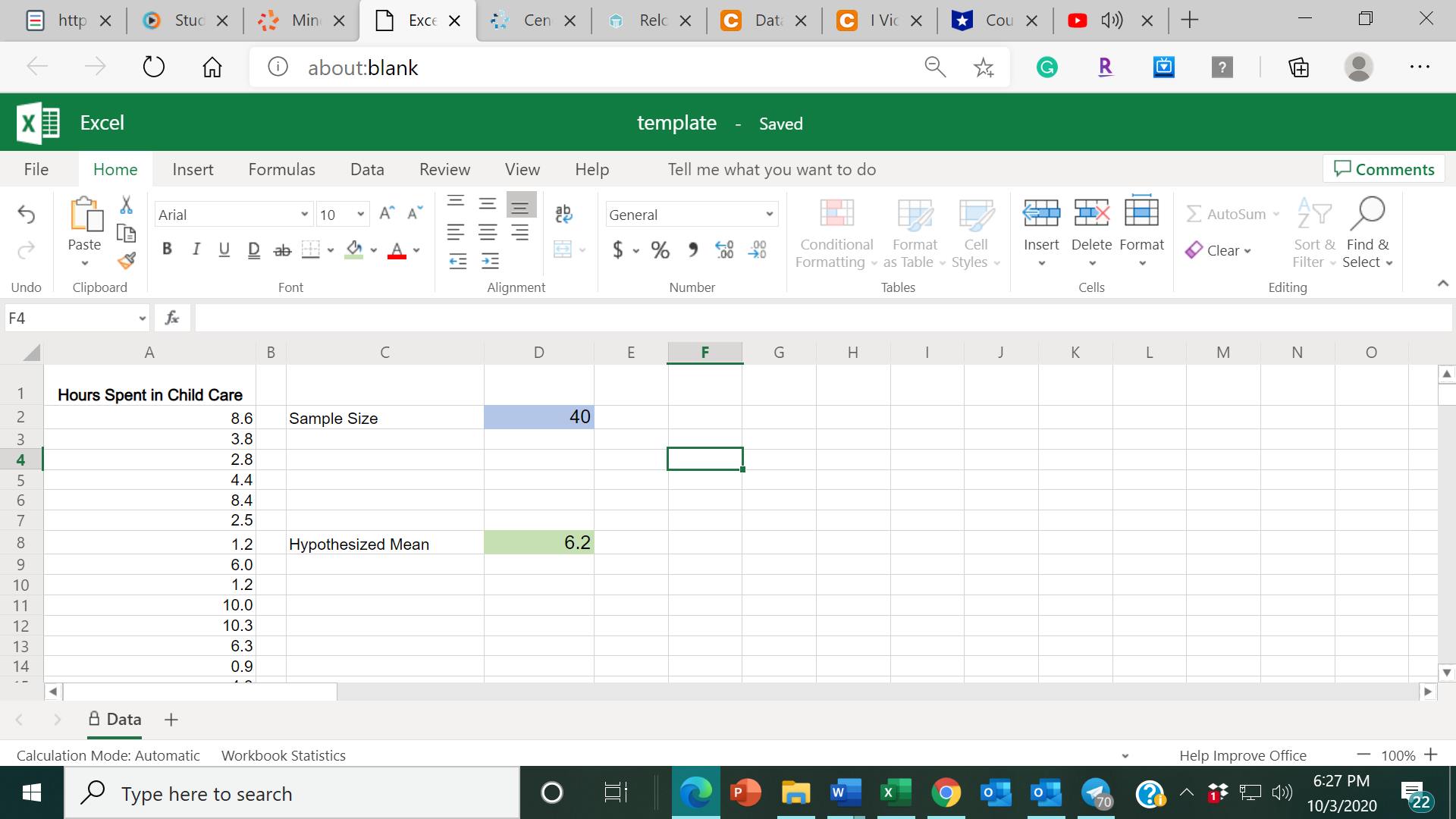Image resolution: width=1456 pixels, height=819 pixels.
Task: Click Workbook Statistics in status bar
Action: [x=283, y=755]
